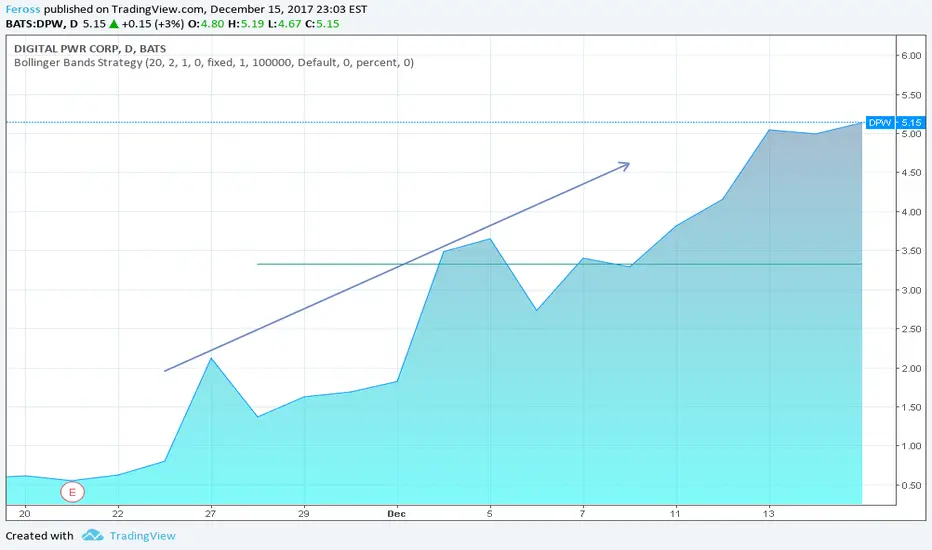Viewport: 932px width, 550px height.
Task: Click the green up-triangle change indicator
Action: tap(114, 24)
